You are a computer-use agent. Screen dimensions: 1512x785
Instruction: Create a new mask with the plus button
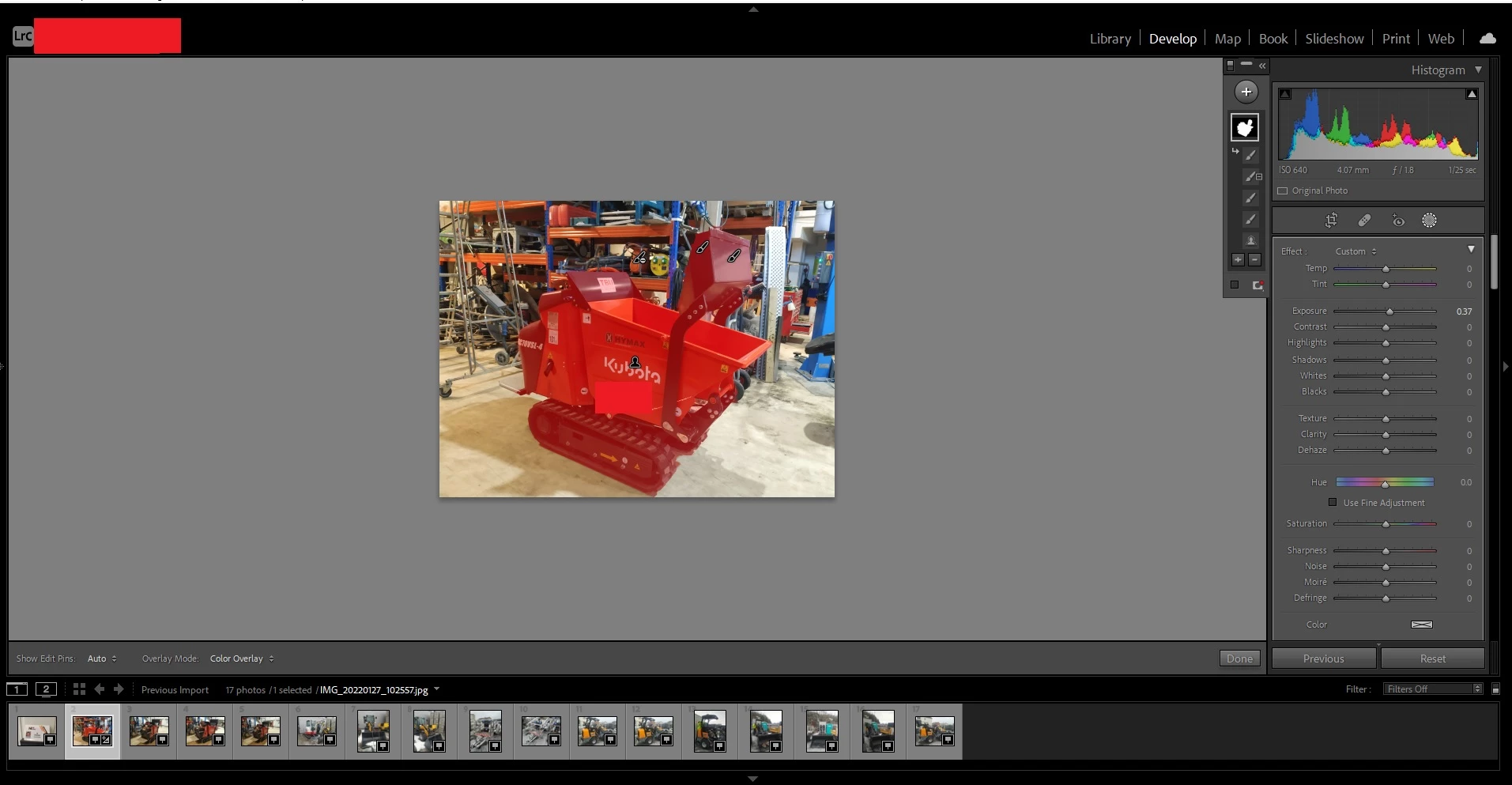[x=1246, y=92]
